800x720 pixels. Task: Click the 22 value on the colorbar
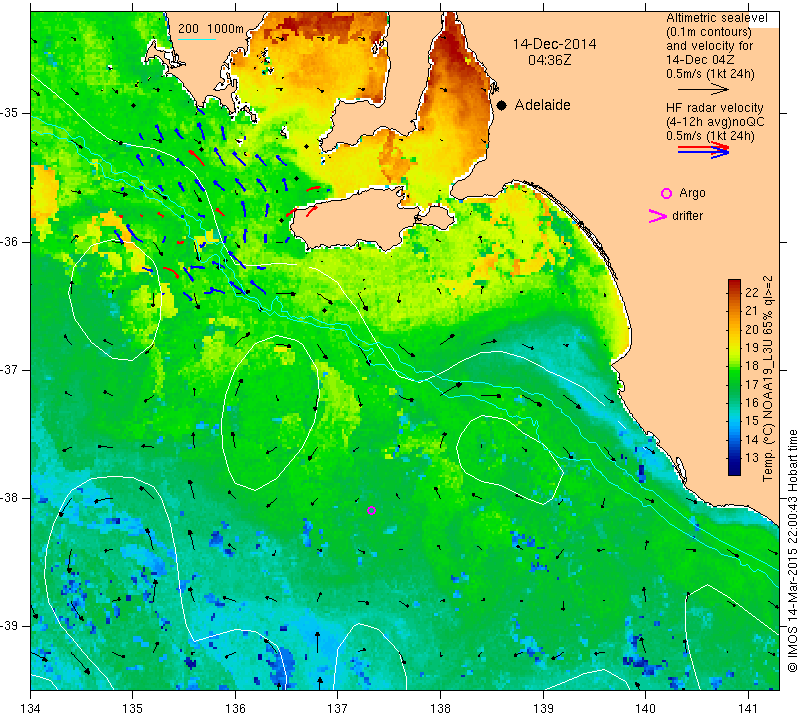pyautogui.click(x=752, y=292)
